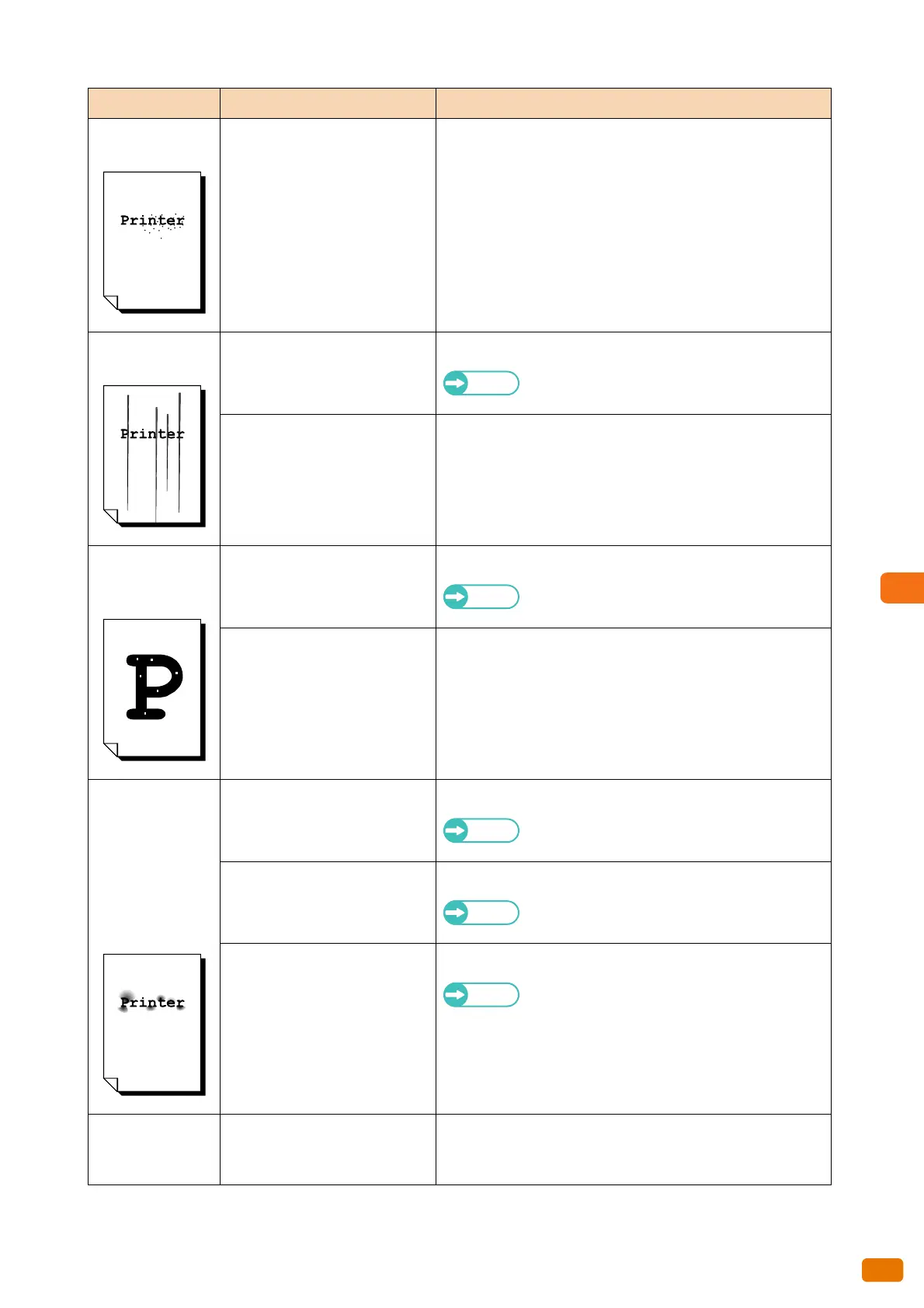Click the leftmost peach header cell of the table
Image resolution: width=924 pixels, height=1308 pixels.
(154, 103)
